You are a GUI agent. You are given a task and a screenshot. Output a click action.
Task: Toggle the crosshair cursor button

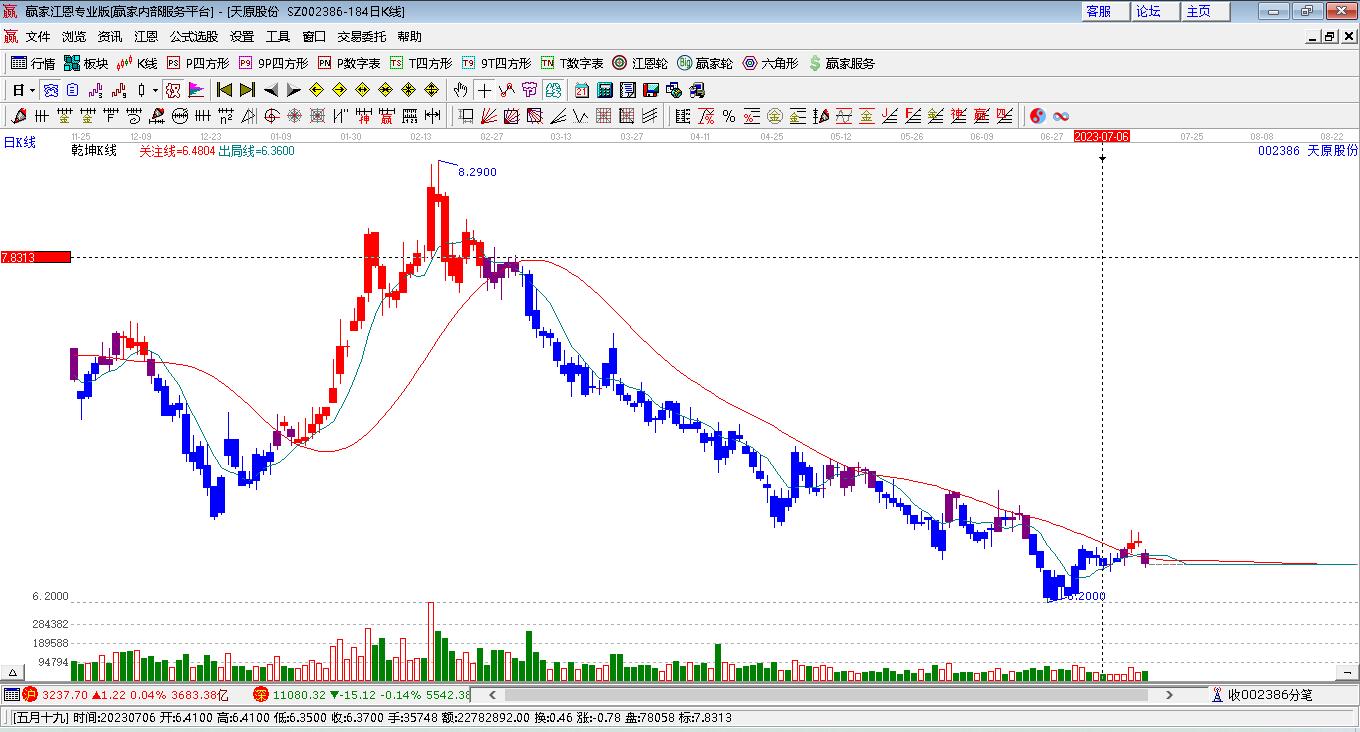pos(484,90)
